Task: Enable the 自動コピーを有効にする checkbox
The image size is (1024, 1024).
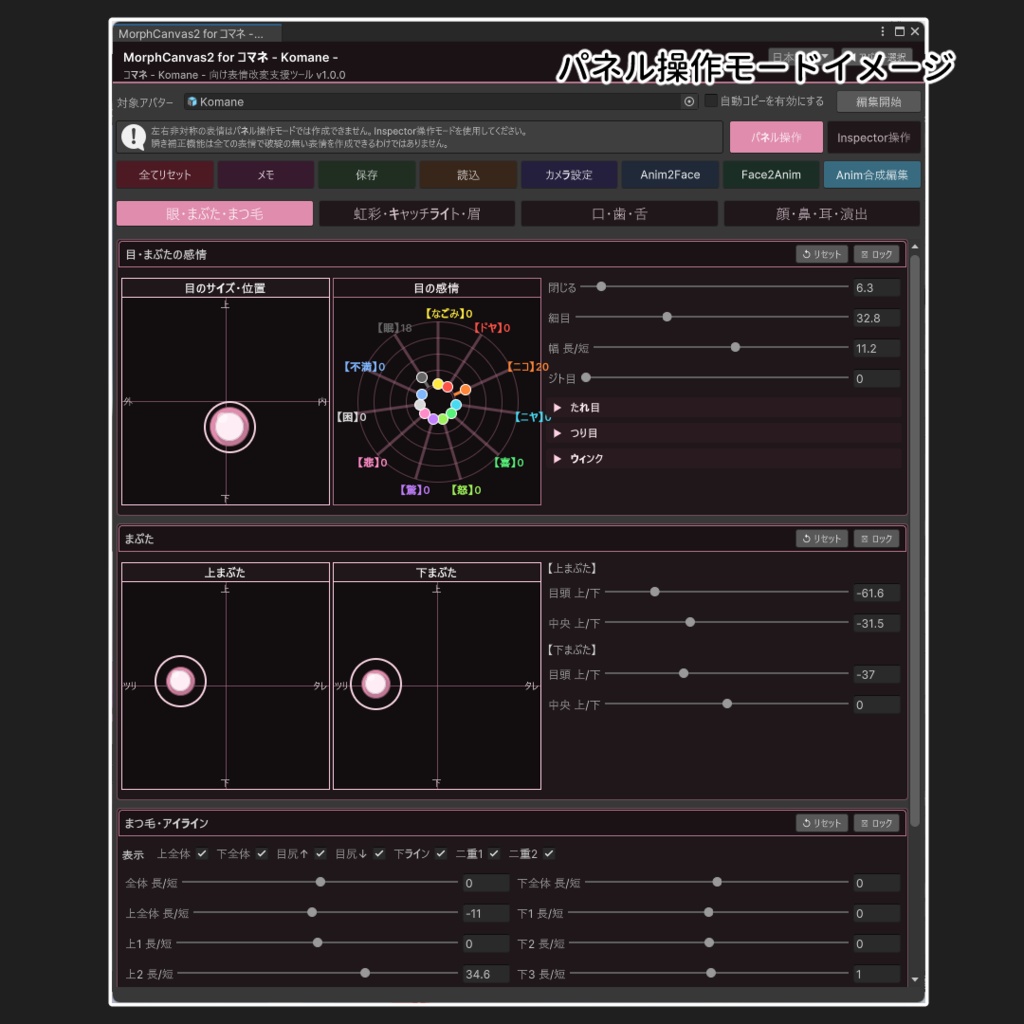Action: coord(711,101)
